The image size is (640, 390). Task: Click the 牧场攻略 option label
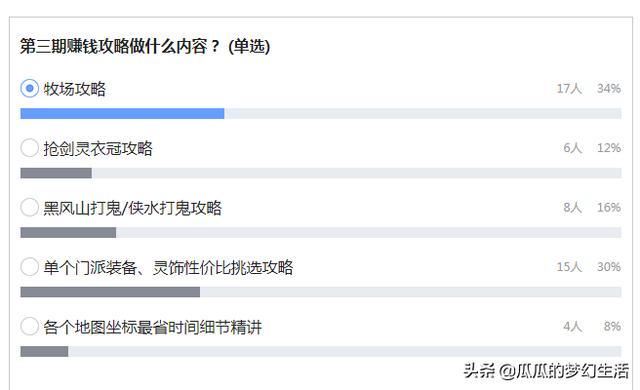click(75, 89)
